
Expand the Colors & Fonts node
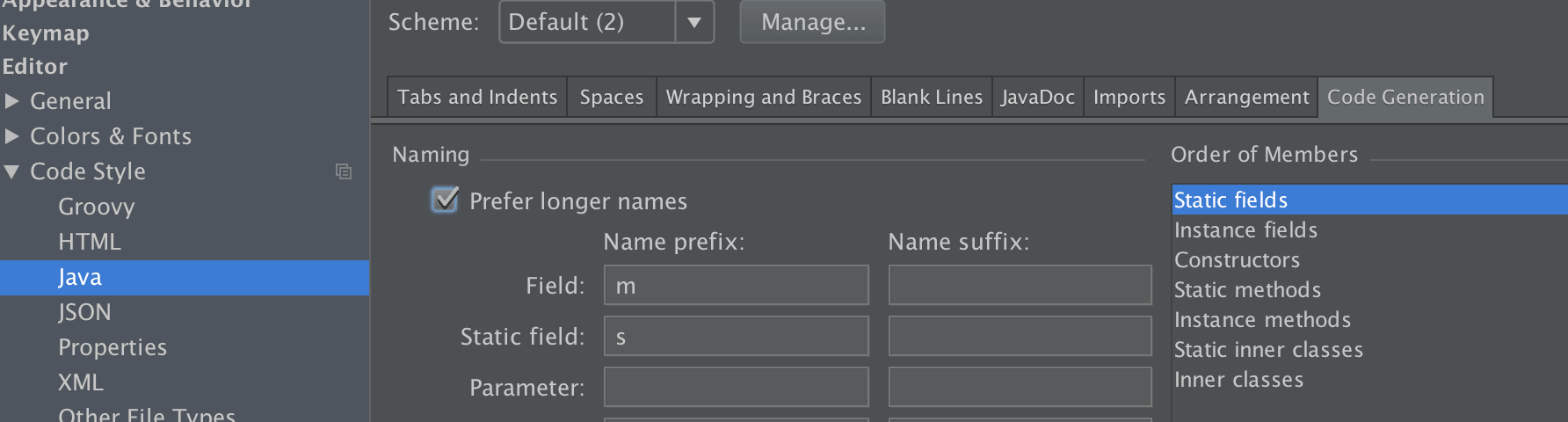pos(12,136)
